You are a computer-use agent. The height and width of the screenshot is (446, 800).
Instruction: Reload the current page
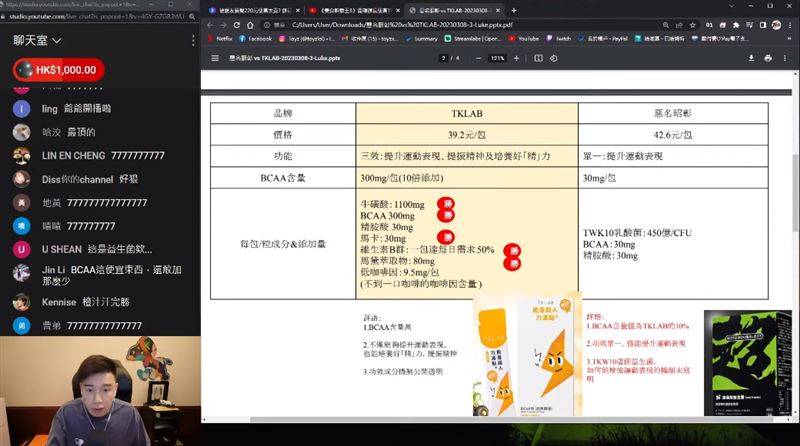(x=237, y=24)
